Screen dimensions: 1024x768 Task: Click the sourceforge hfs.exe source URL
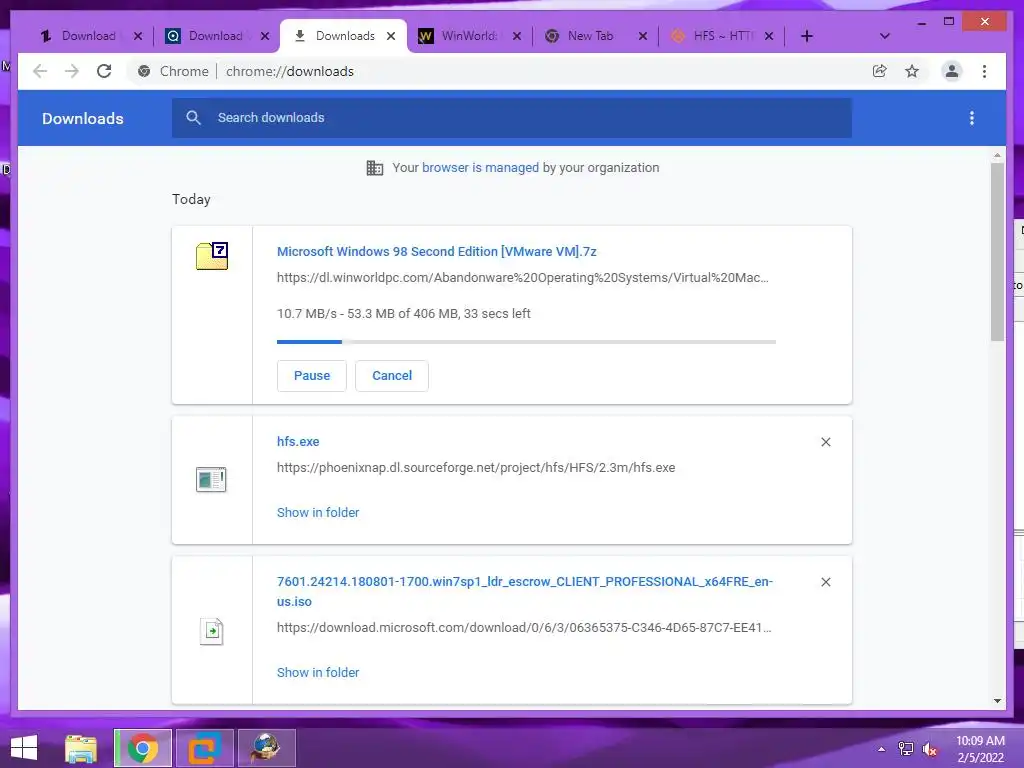476,468
